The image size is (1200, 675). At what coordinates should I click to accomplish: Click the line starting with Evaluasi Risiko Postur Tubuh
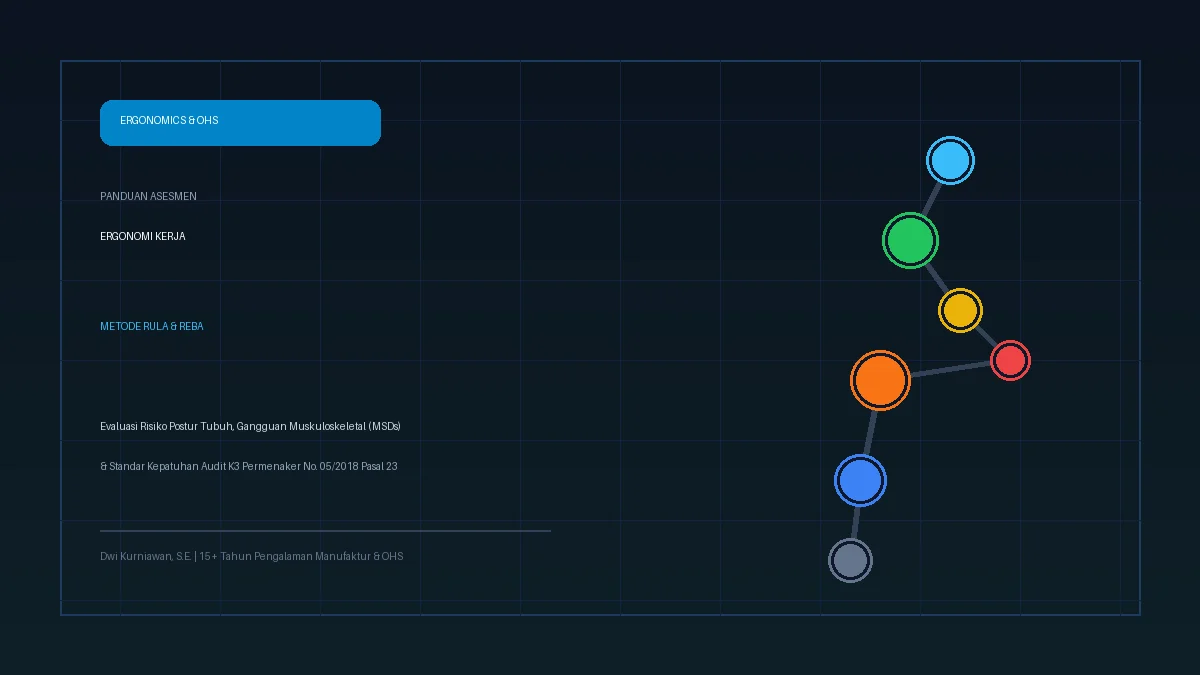click(250, 427)
